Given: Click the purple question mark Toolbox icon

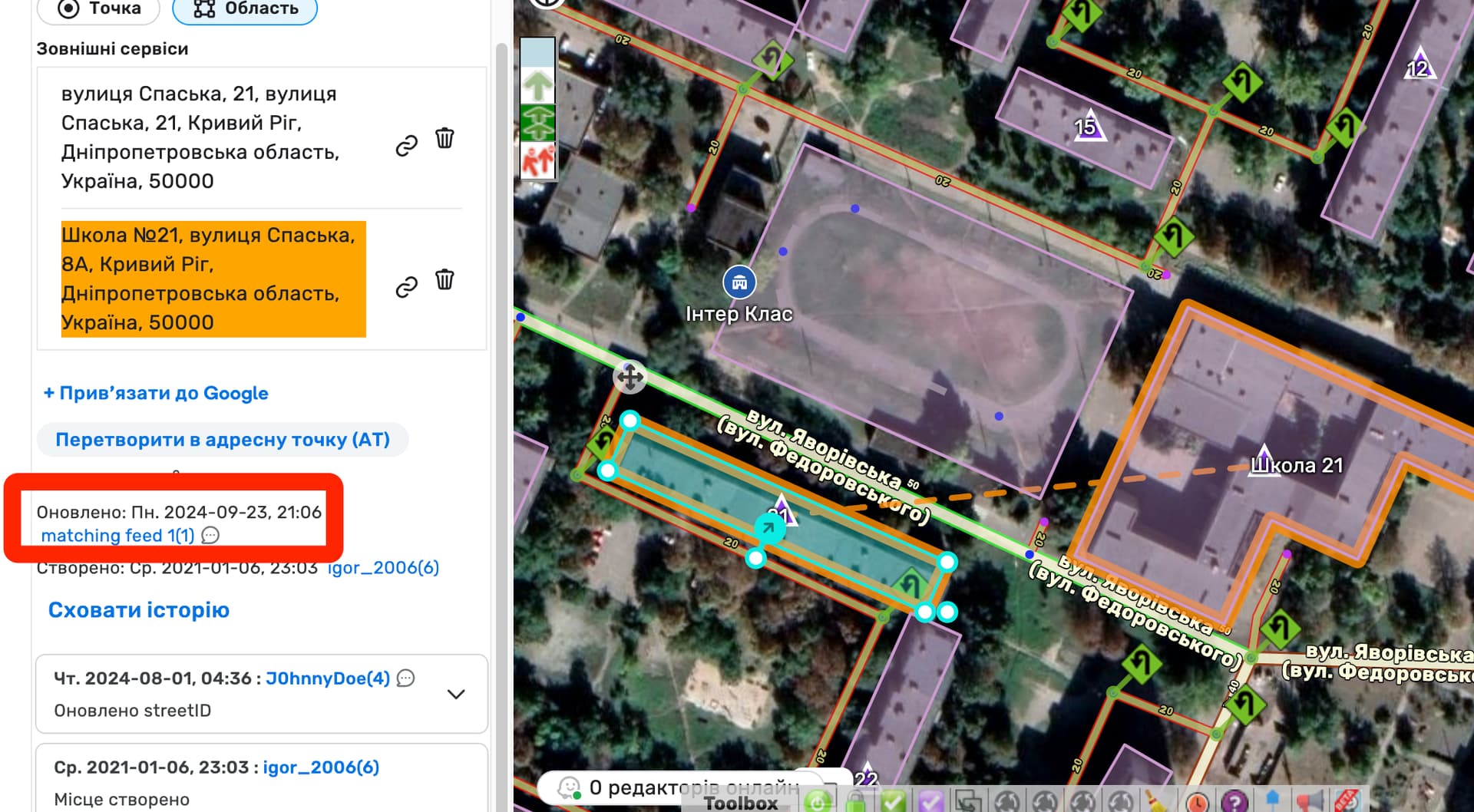Looking at the screenshot, I should point(1234,802).
